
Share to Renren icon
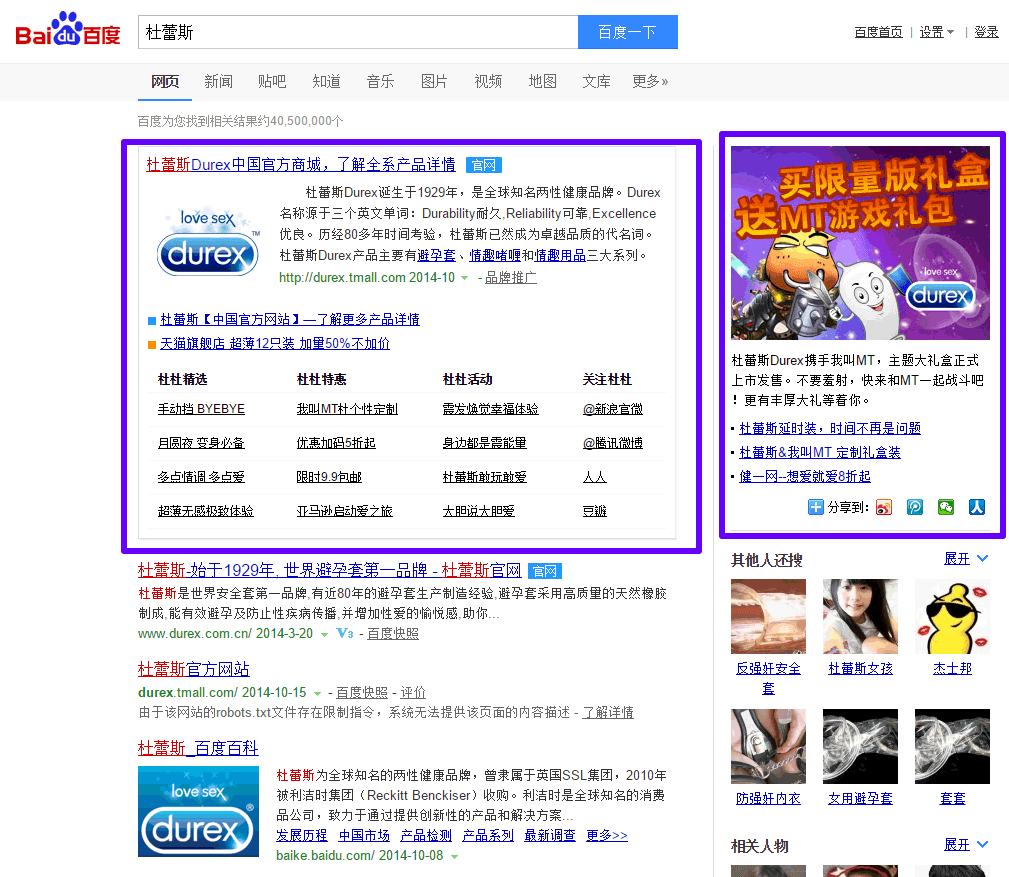[977, 507]
